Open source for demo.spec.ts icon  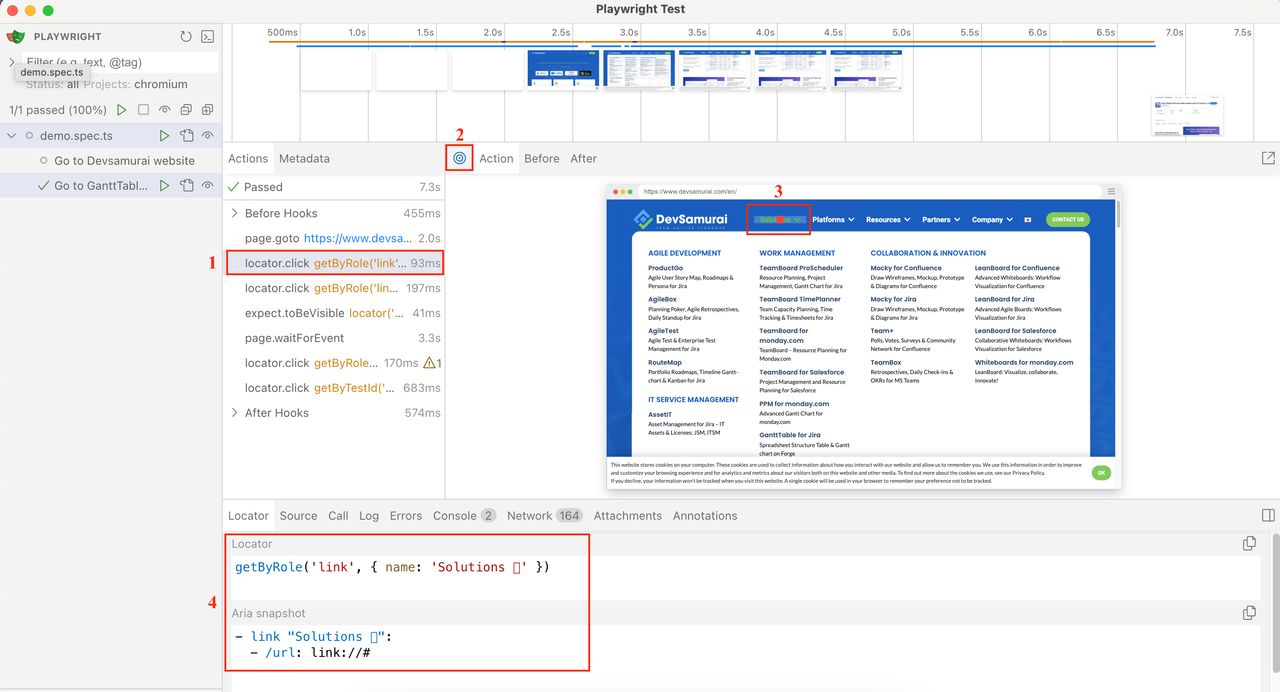click(x=186, y=136)
